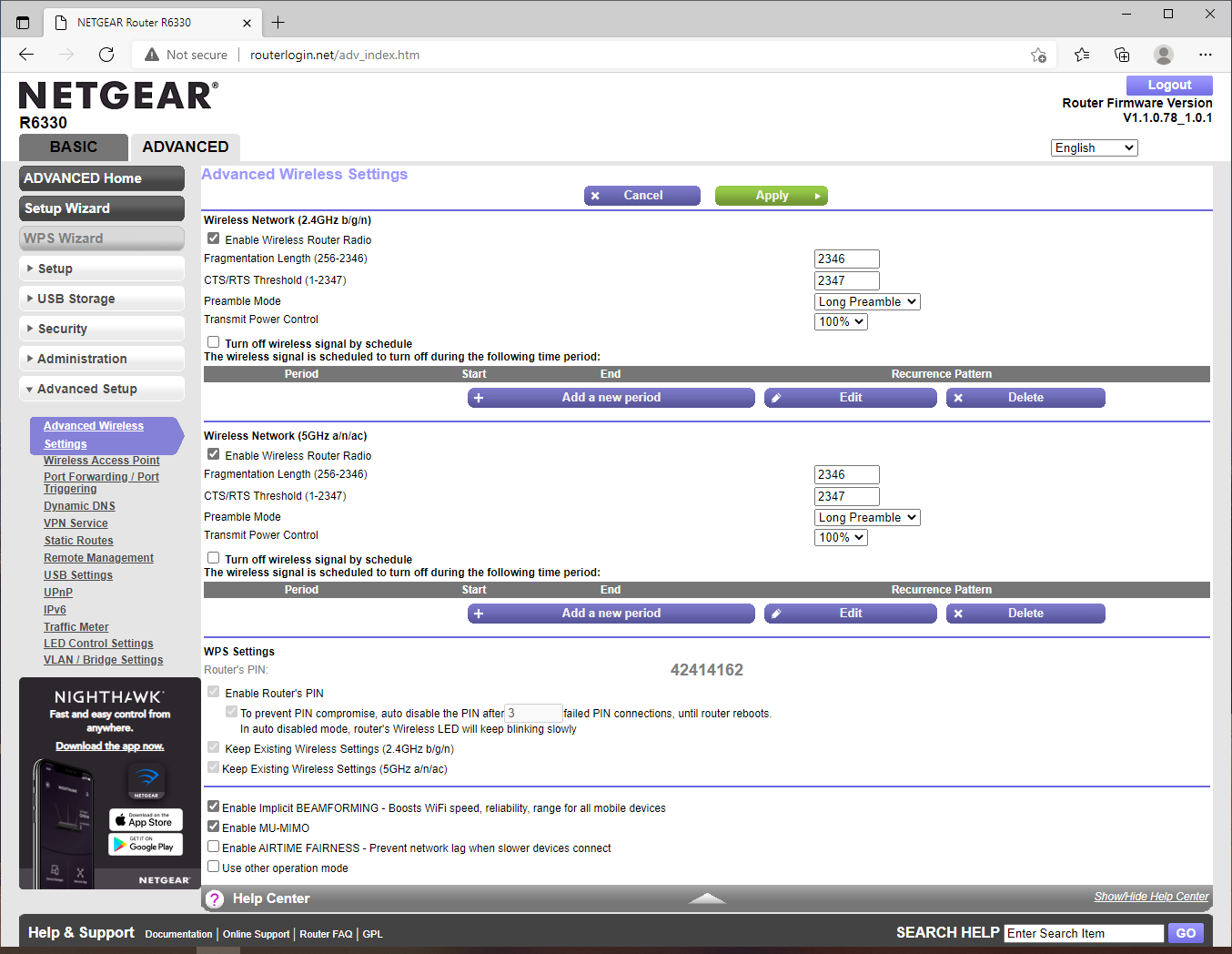Enable AIRTIME FAIRNESS checkbox
The width and height of the screenshot is (1232, 954).
[214, 847]
